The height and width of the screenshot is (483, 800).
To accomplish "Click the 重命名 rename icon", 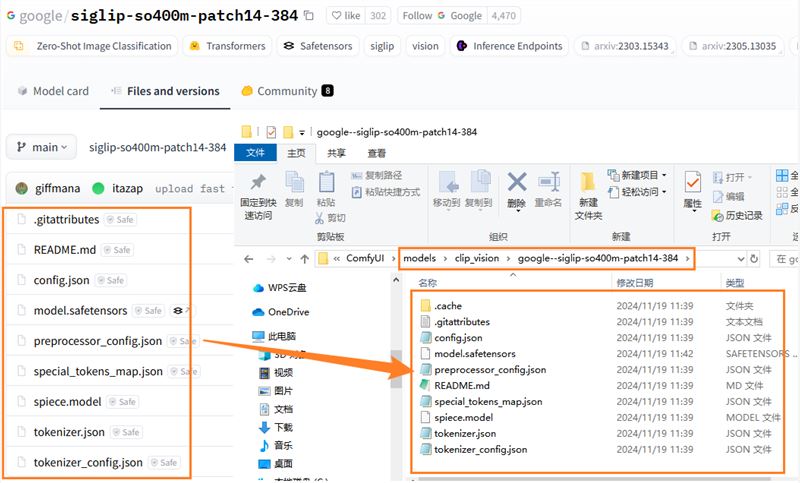I will (549, 182).
